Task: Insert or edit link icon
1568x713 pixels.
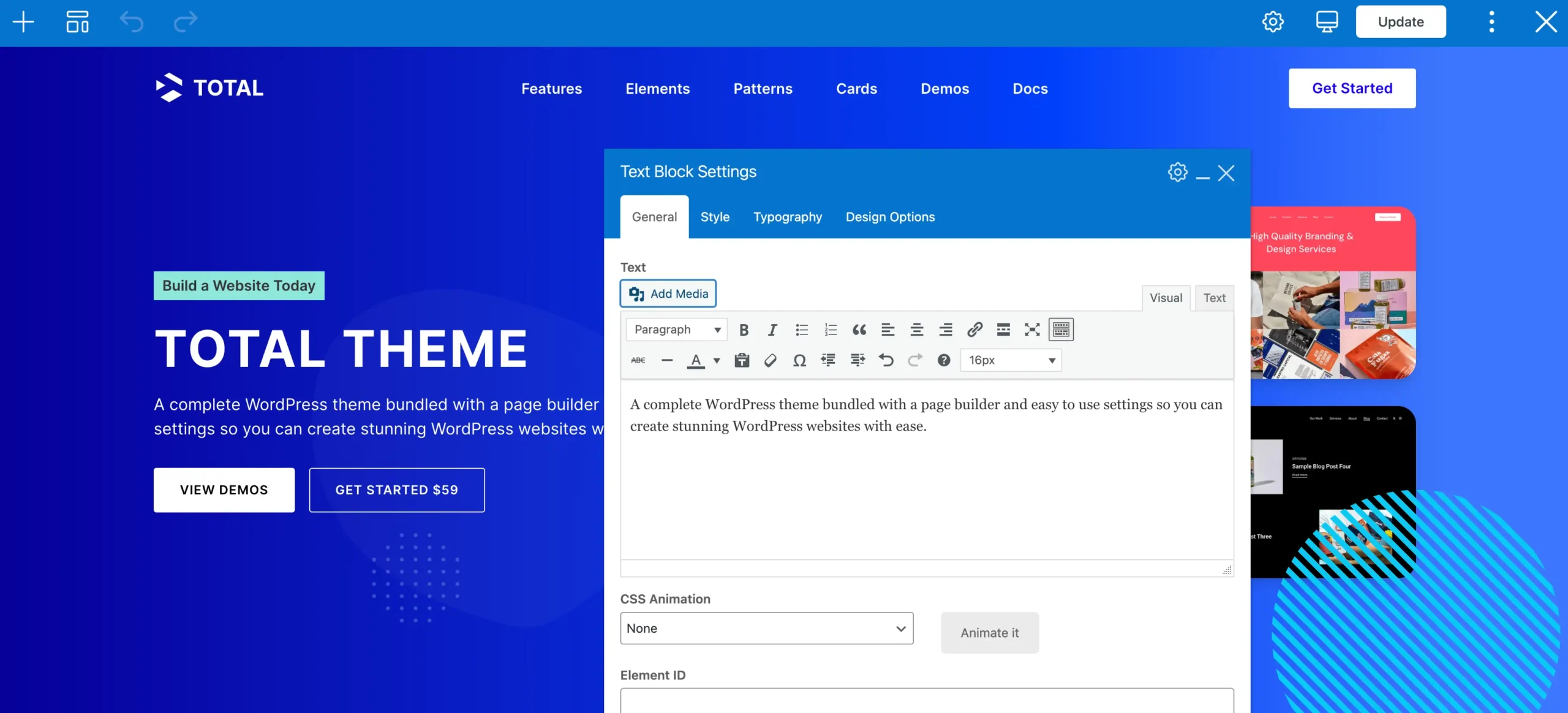Action: point(974,330)
